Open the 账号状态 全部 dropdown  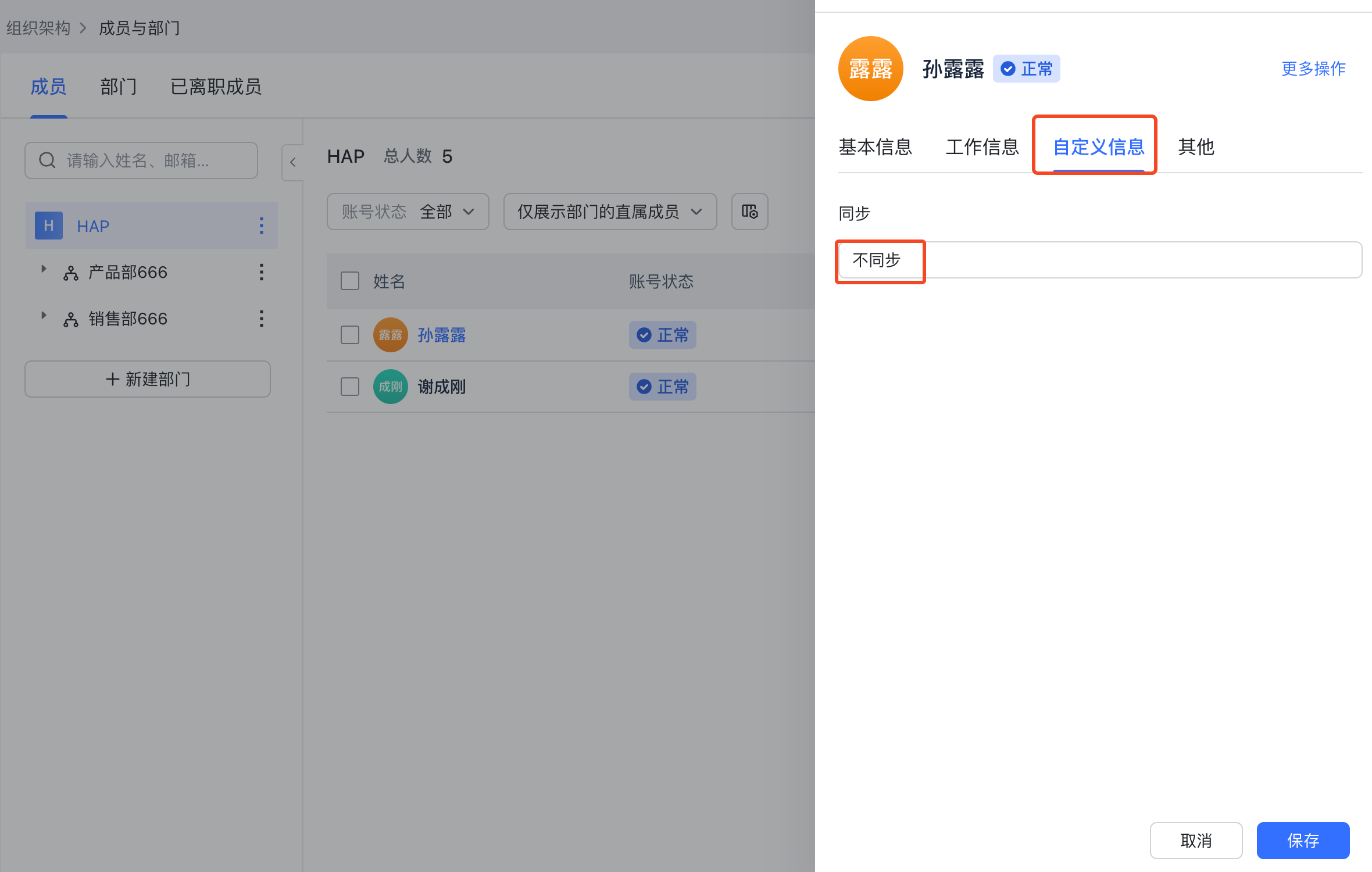click(x=408, y=212)
